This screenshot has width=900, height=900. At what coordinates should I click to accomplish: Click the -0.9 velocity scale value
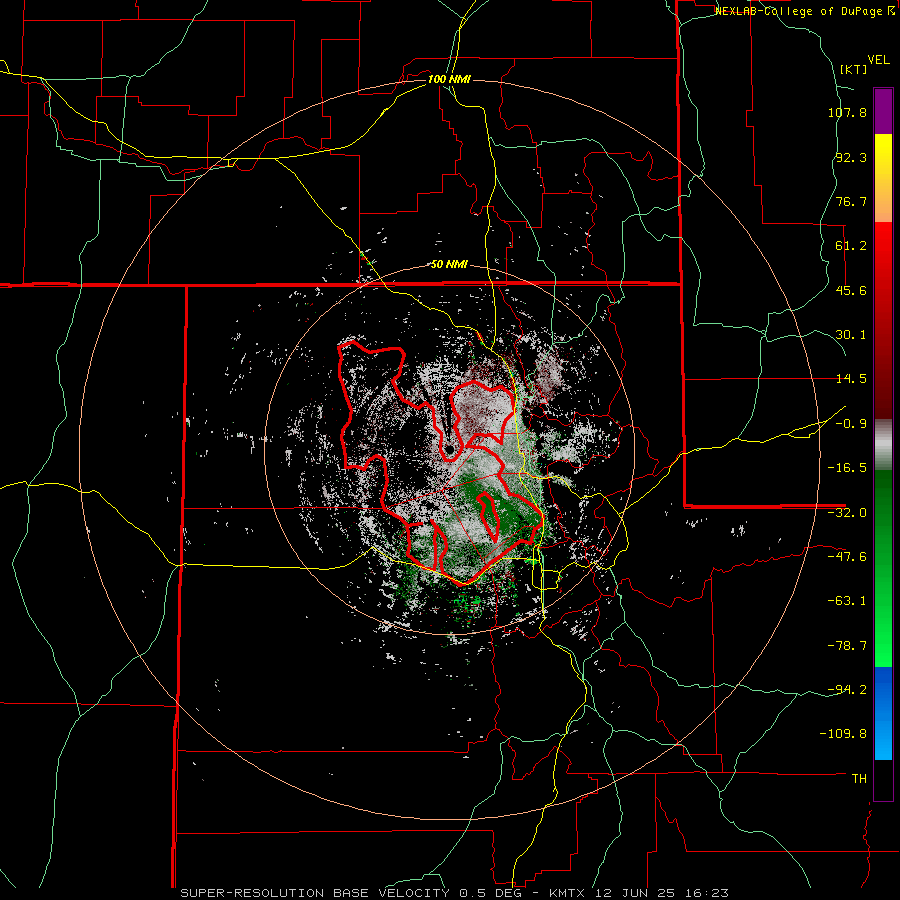point(851,424)
